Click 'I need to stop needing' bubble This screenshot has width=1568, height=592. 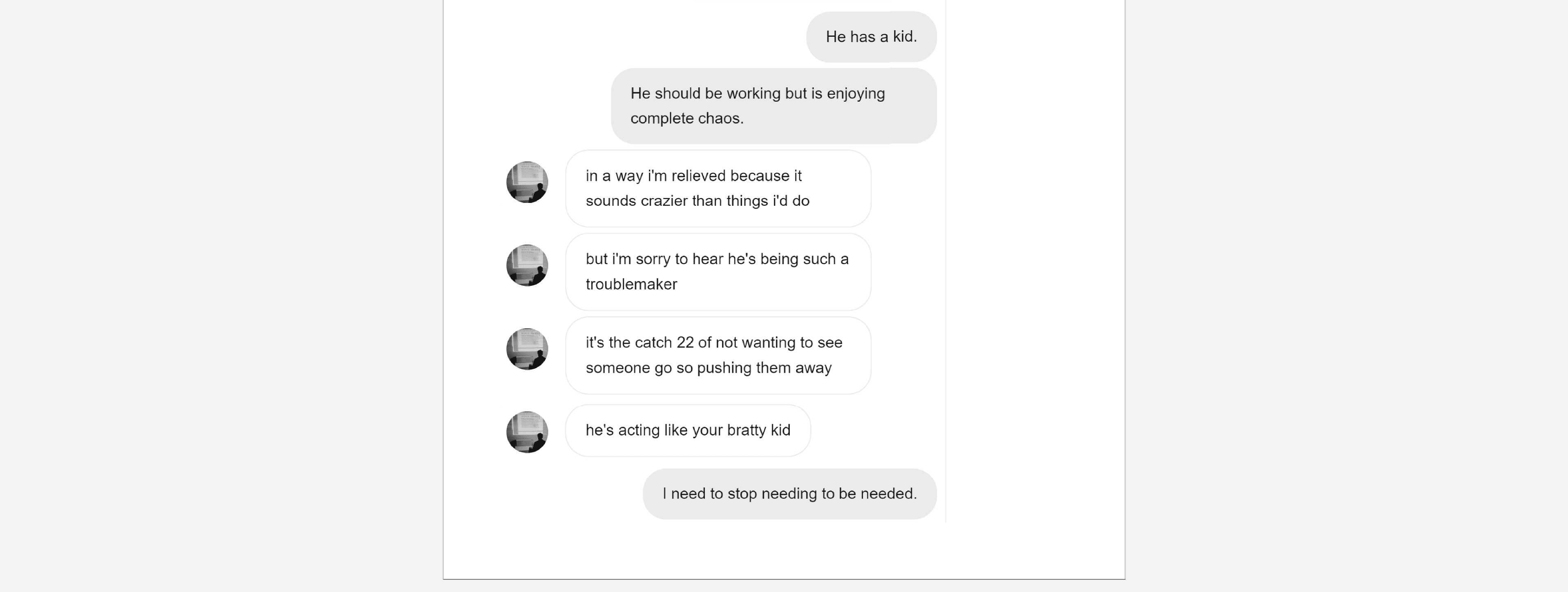[789, 494]
